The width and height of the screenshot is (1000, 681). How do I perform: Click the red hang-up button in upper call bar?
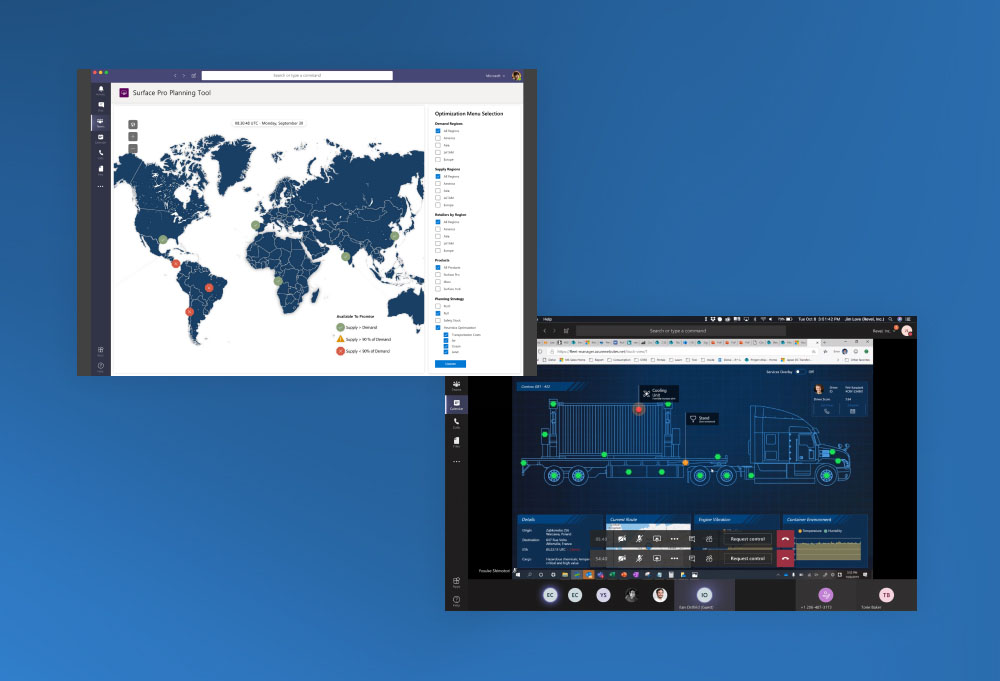point(785,538)
